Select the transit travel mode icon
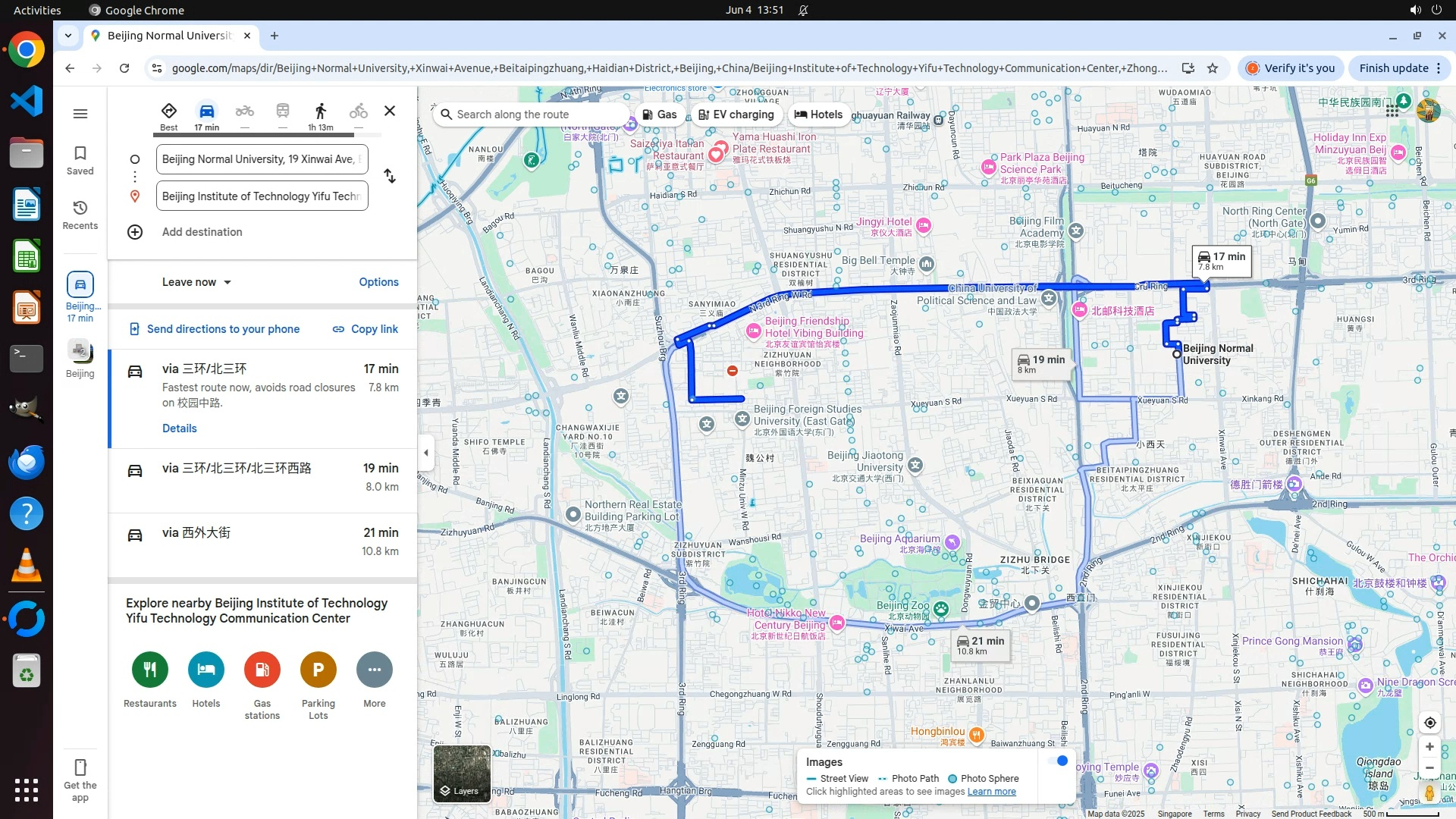 282,111
